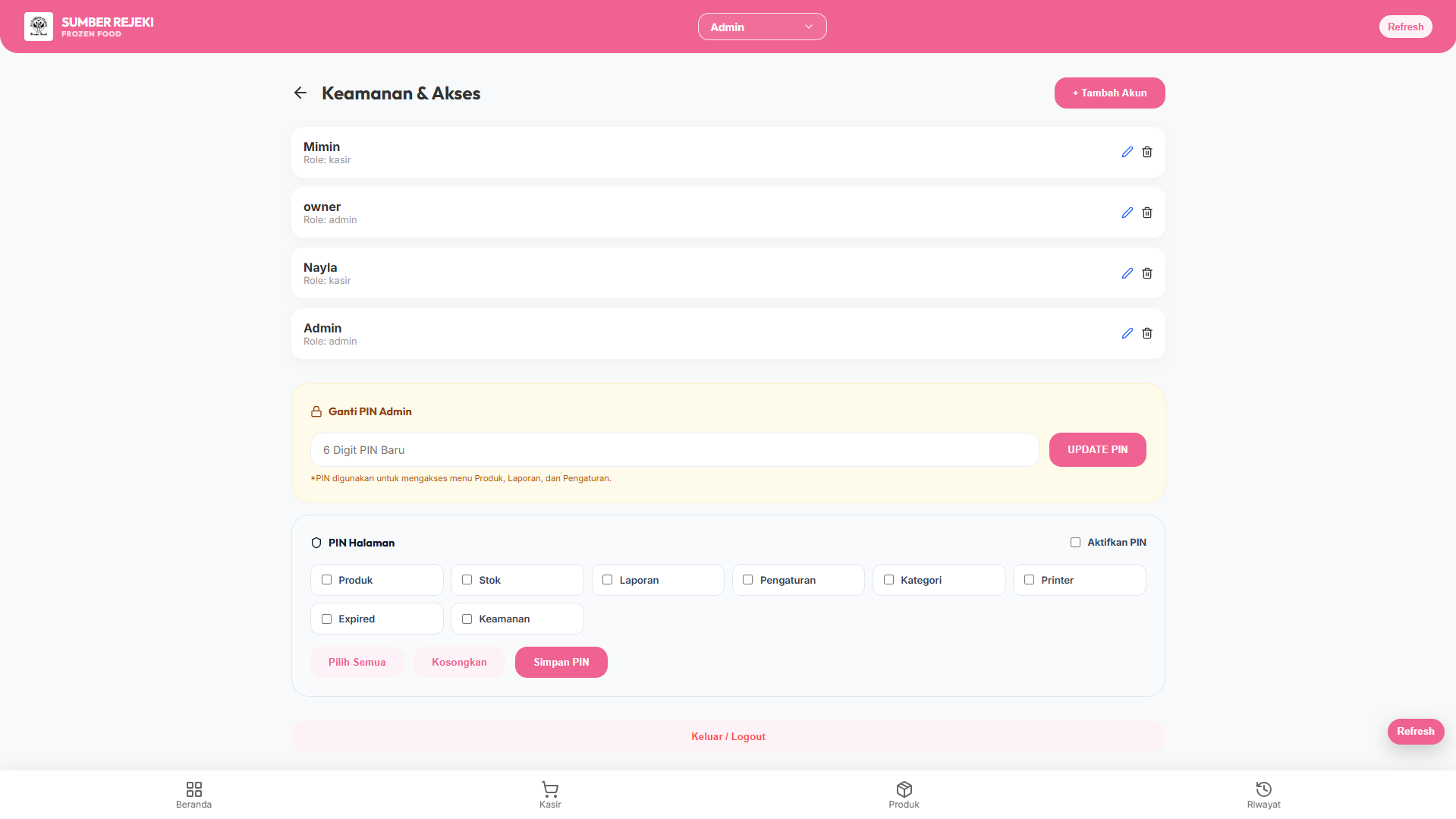This screenshot has width=1456, height=819.
Task: Check the Laporan page PIN checkbox
Action: [607, 579]
